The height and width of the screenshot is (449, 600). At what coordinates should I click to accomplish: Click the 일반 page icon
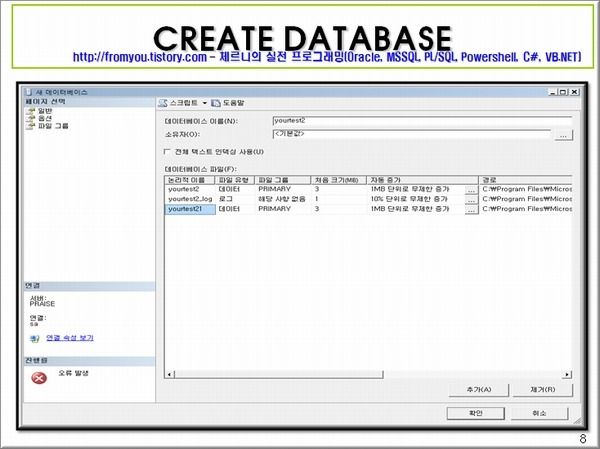tap(30, 111)
